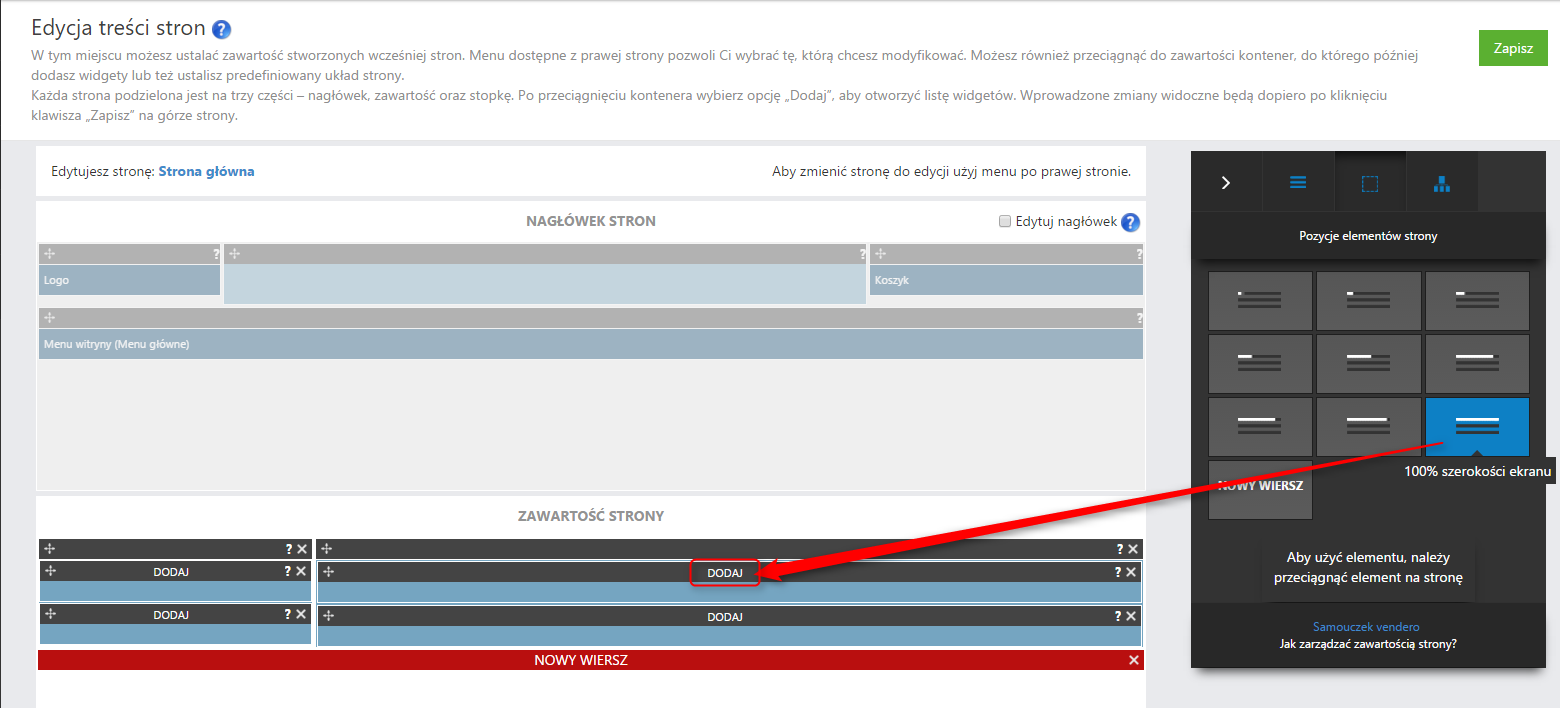The image size is (1560, 708).
Task: Collapse the side panel with the chevron arrow
Action: click(x=1226, y=182)
